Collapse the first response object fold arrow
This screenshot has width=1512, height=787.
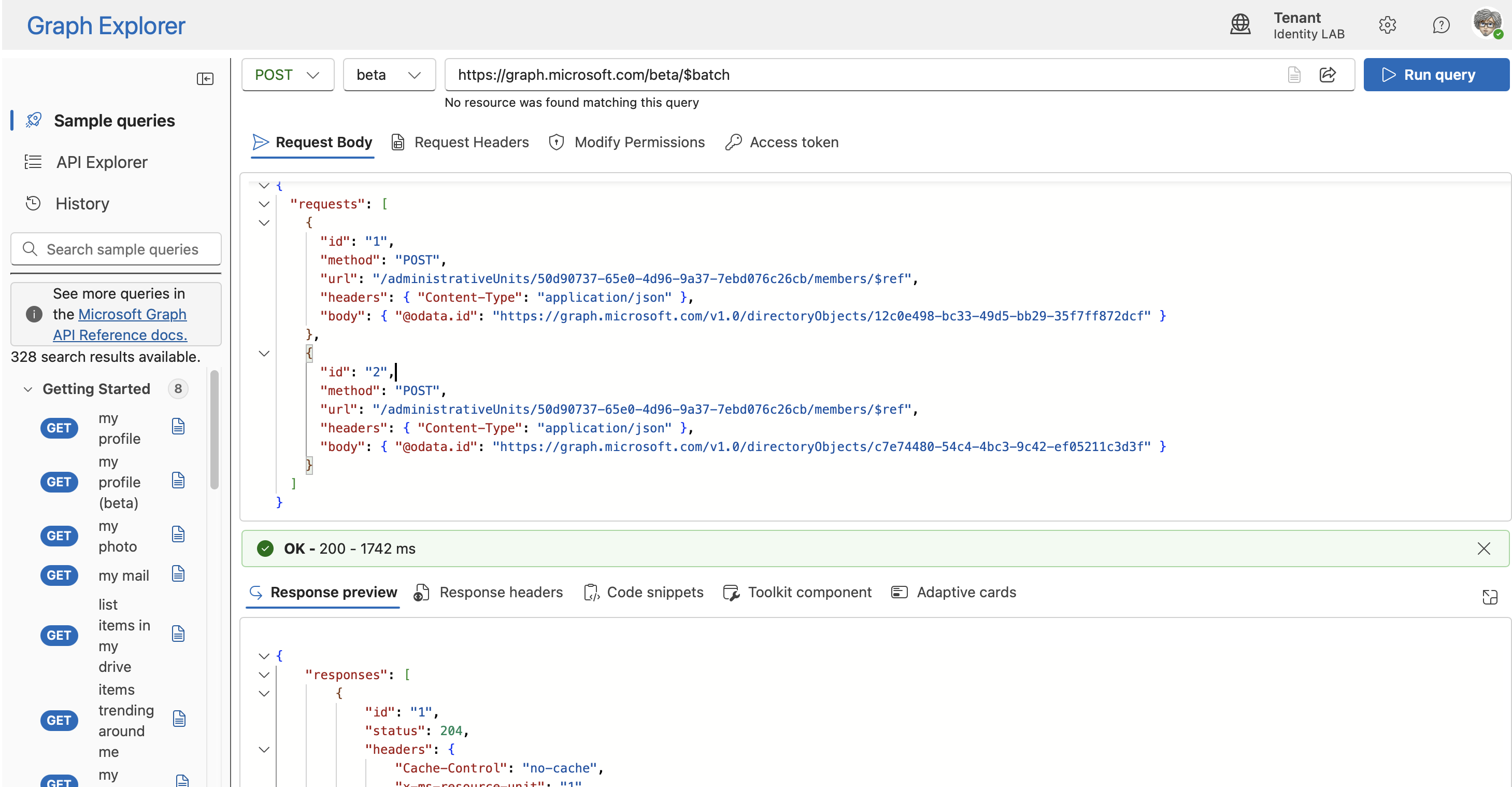(264, 694)
